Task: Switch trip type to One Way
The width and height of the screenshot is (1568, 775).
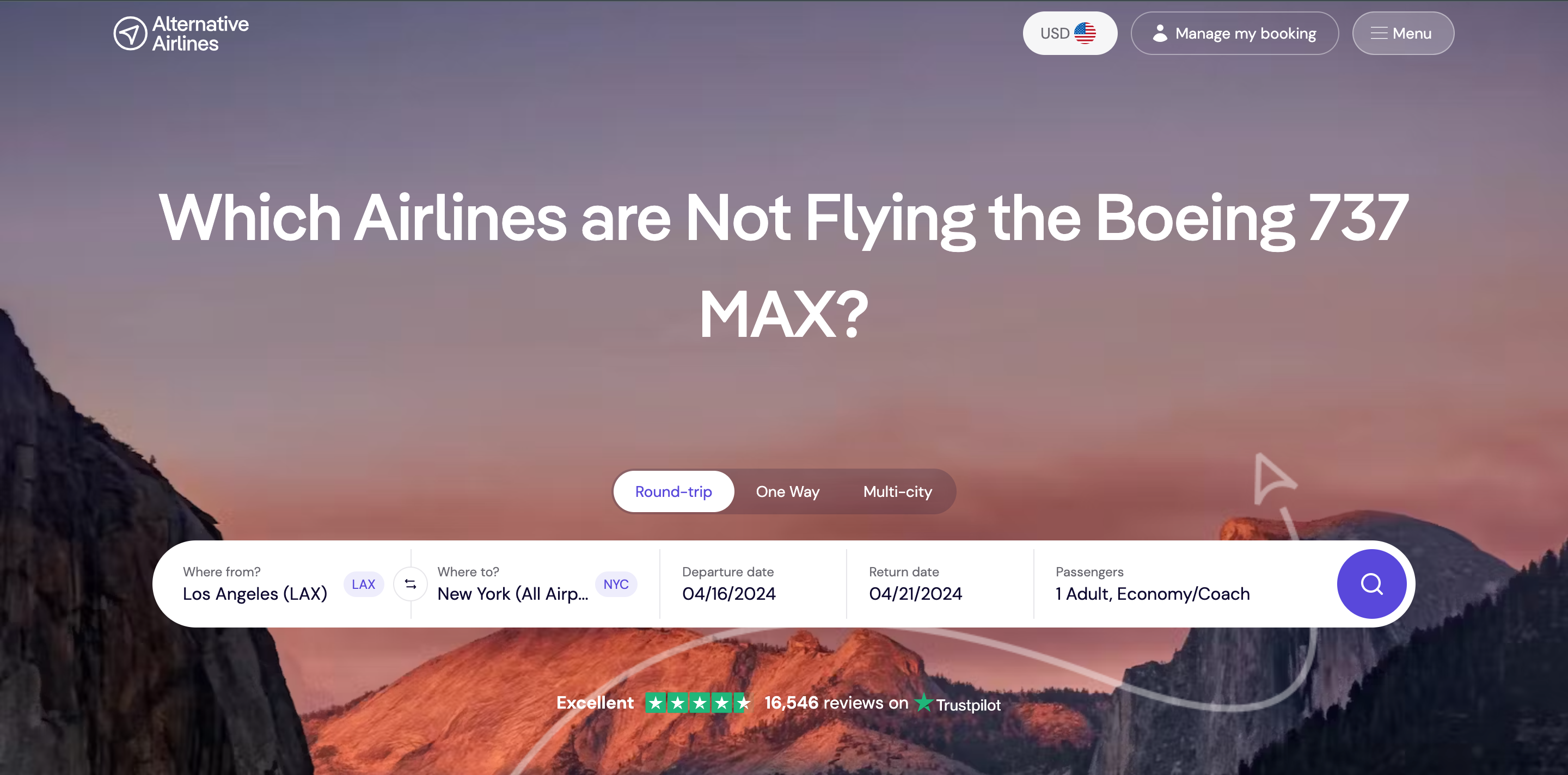Action: 787,491
